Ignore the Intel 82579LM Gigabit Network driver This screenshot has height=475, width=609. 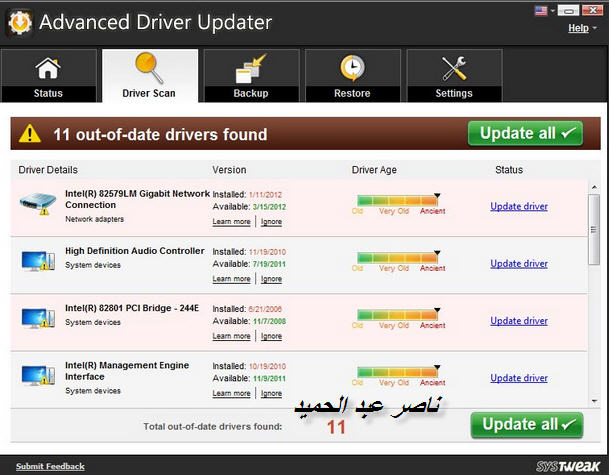(271, 221)
